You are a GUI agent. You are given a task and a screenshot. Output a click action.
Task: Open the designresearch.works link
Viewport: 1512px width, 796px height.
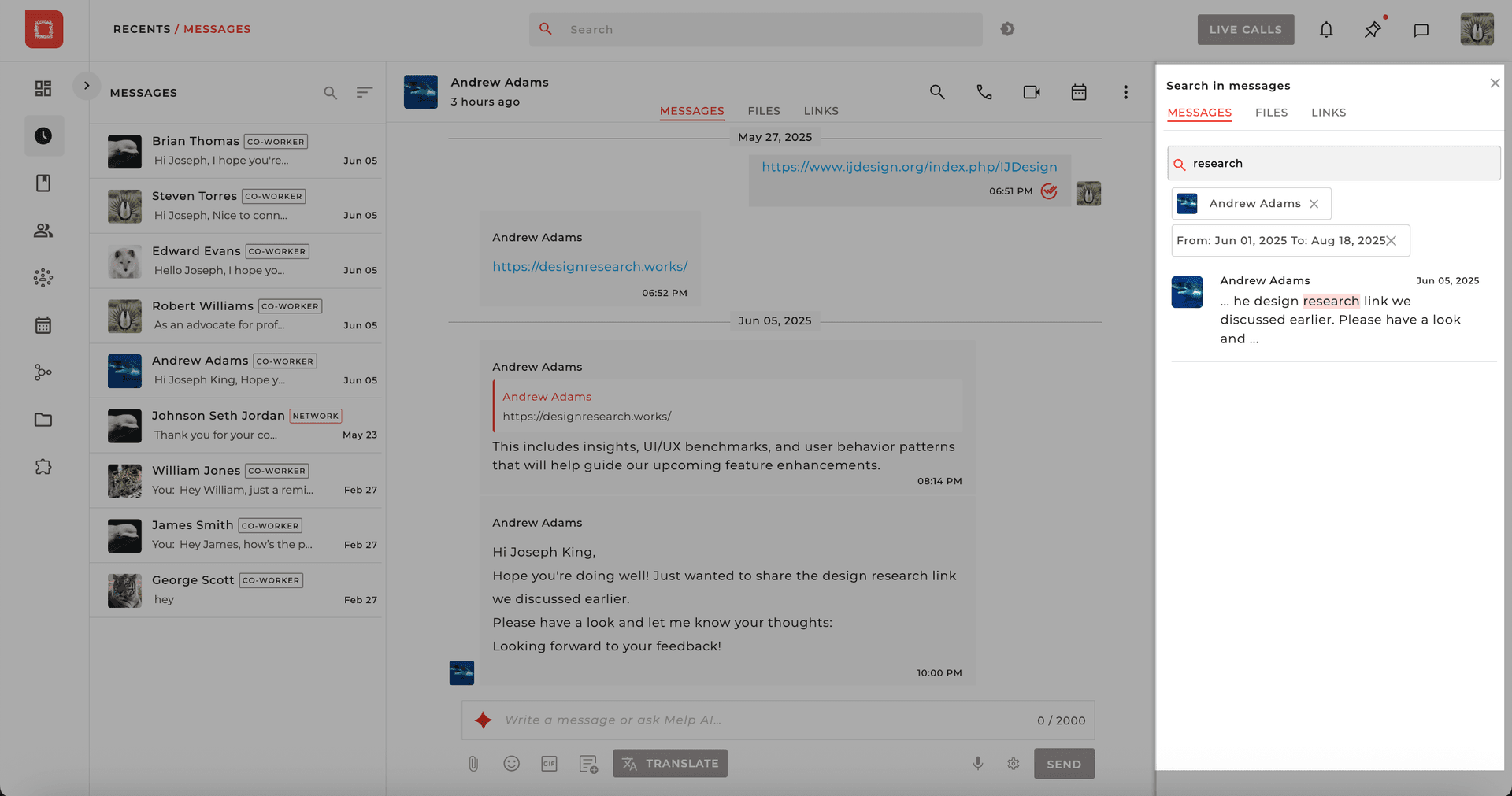(x=590, y=267)
